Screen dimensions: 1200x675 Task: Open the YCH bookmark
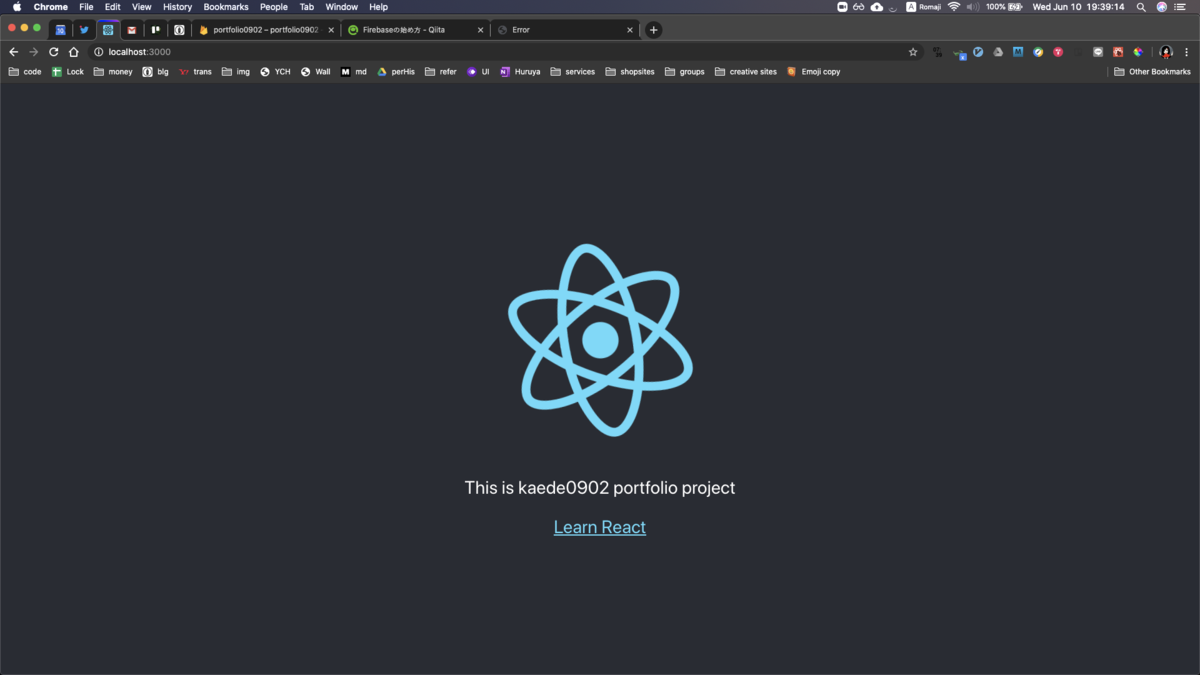pos(275,72)
